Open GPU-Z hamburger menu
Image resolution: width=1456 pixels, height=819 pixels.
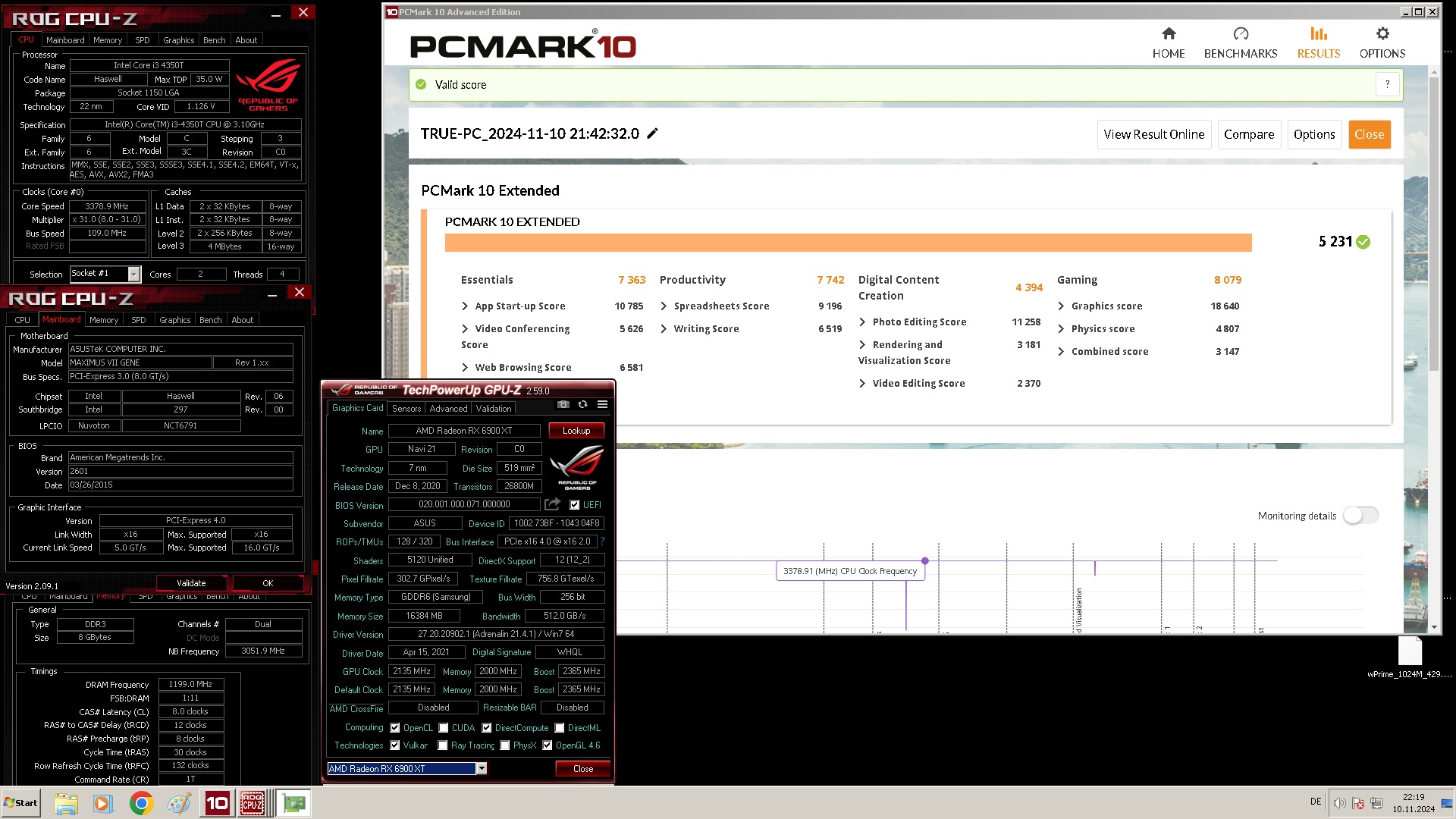point(602,404)
